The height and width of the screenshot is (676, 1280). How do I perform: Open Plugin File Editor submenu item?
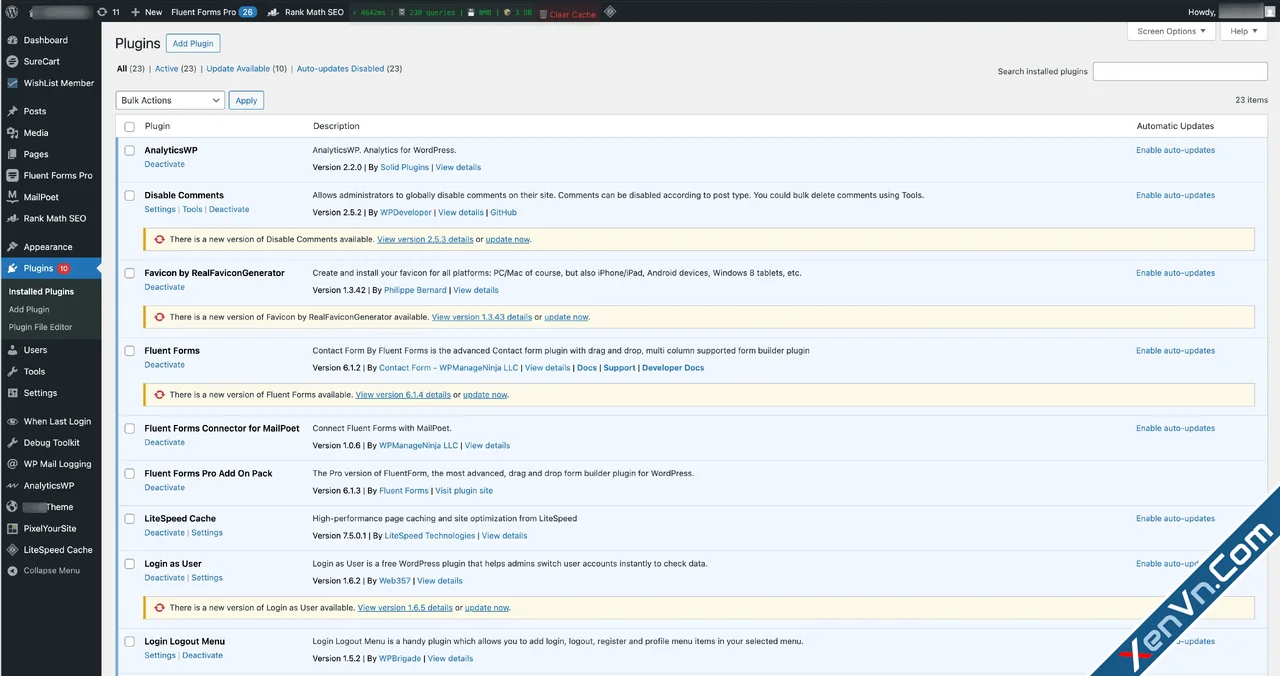tap(41, 327)
